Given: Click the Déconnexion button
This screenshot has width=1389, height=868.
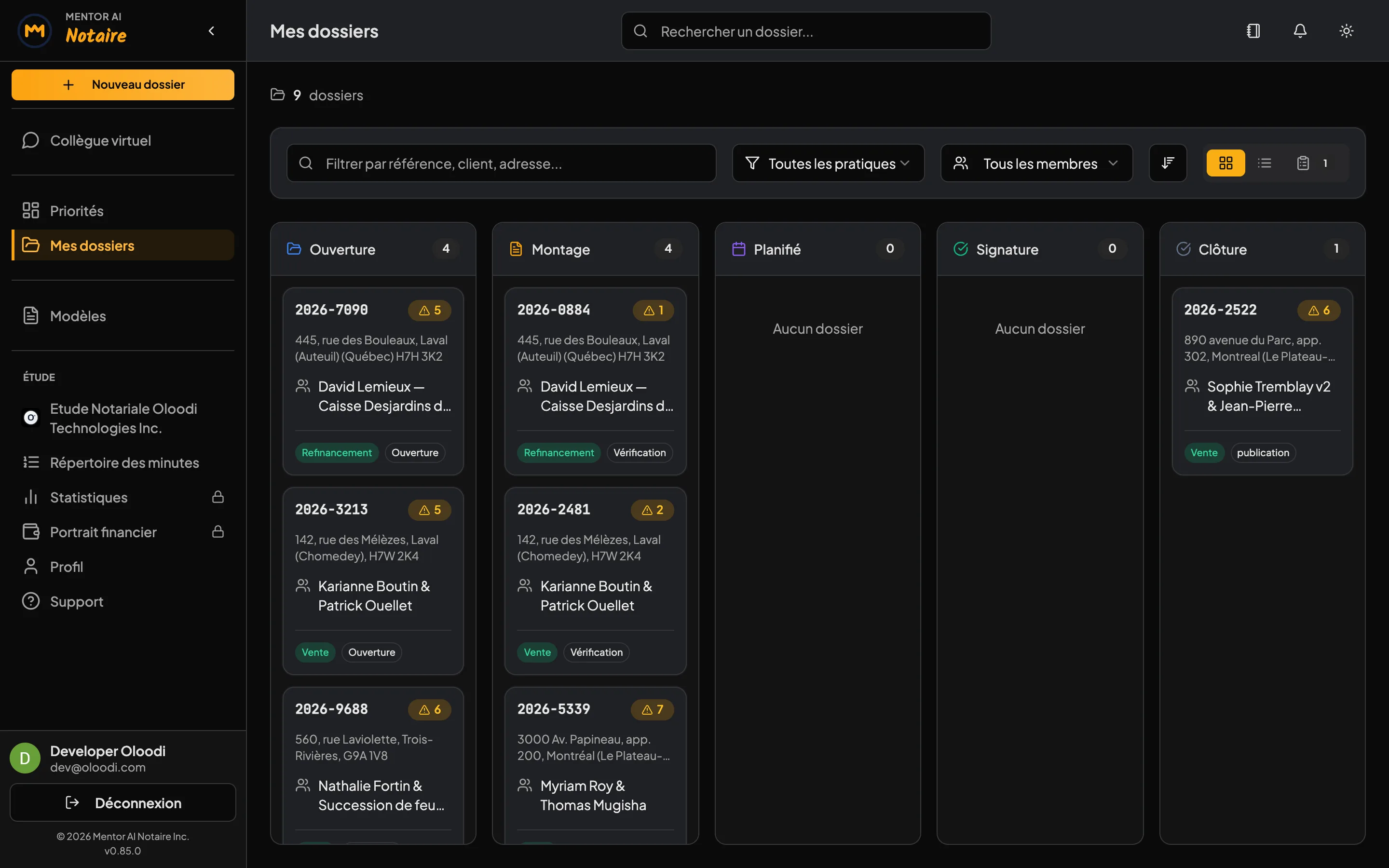Looking at the screenshot, I should (123, 802).
